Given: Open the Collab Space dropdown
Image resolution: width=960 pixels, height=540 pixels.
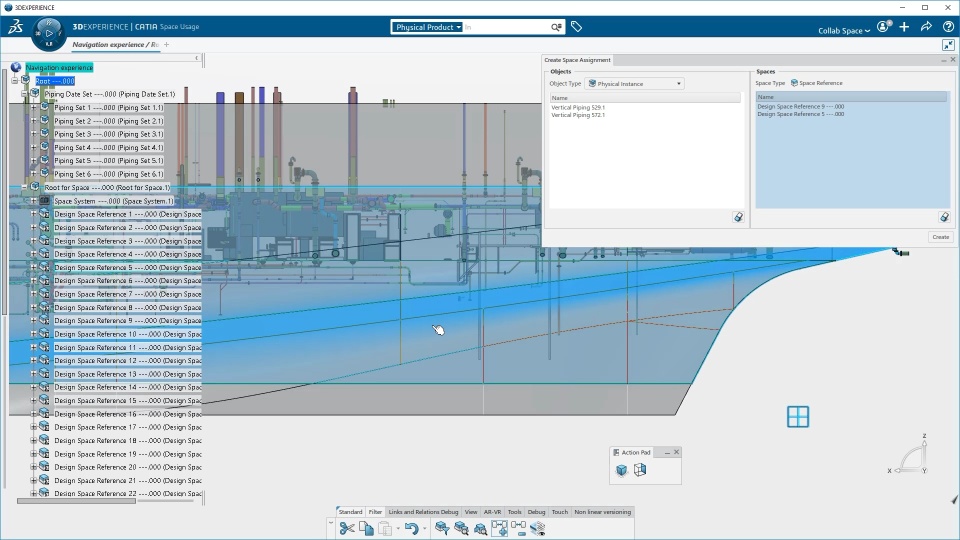Looking at the screenshot, I should click(844, 31).
